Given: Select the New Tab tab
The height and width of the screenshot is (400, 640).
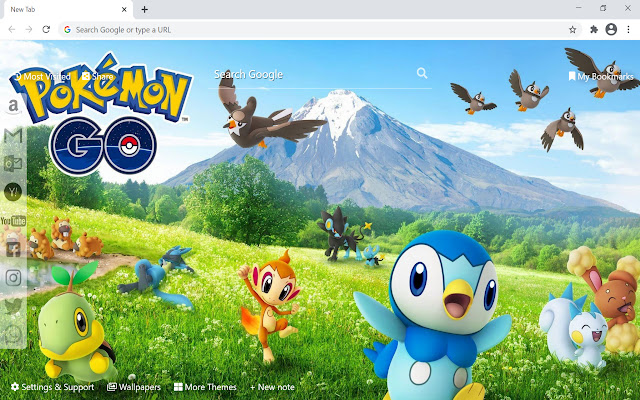Looking at the screenshot, I should (x=68, y=9).
